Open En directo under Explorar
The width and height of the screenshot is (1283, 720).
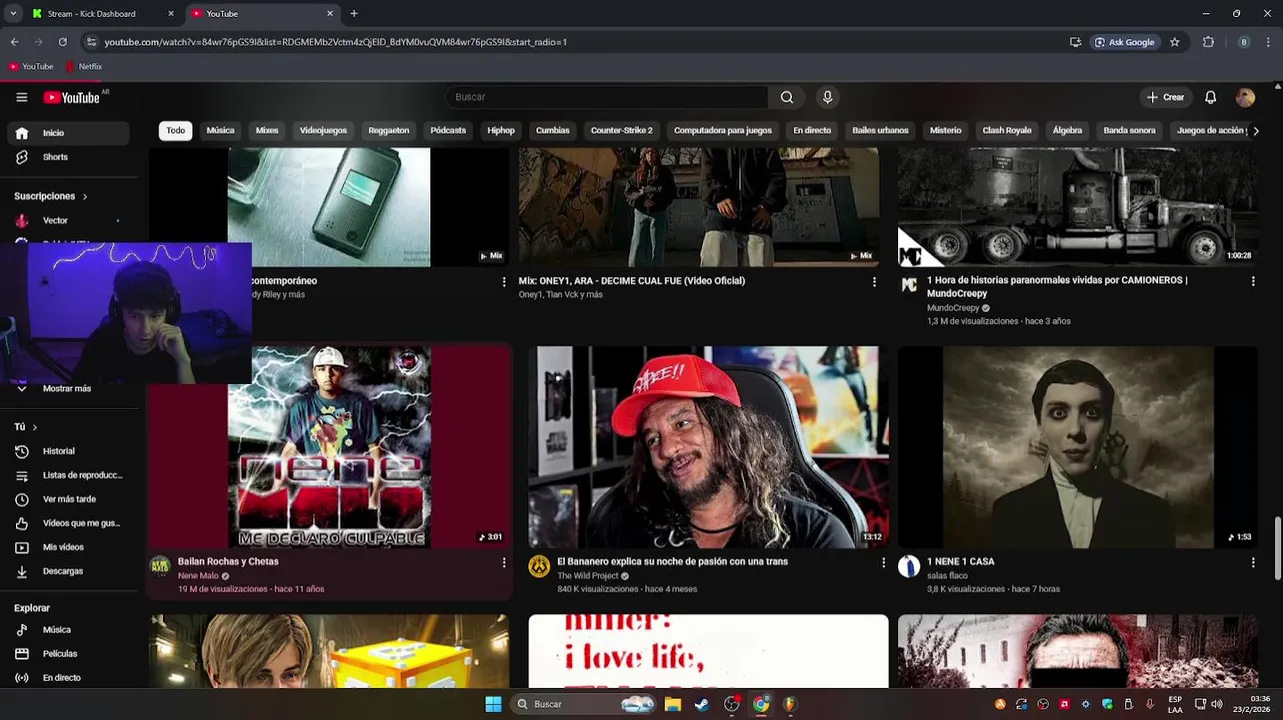coord(68,677)
